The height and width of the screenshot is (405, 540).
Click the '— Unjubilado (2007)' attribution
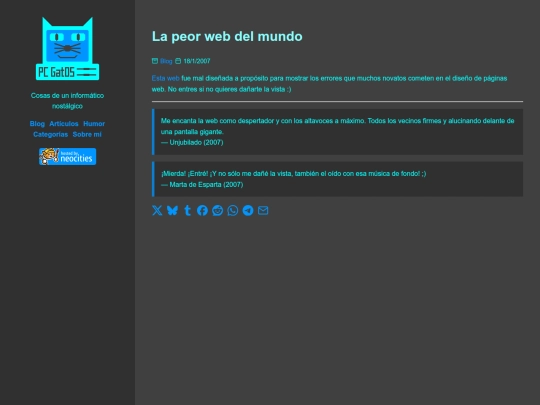pyautogui.click(x=192, y=142)
